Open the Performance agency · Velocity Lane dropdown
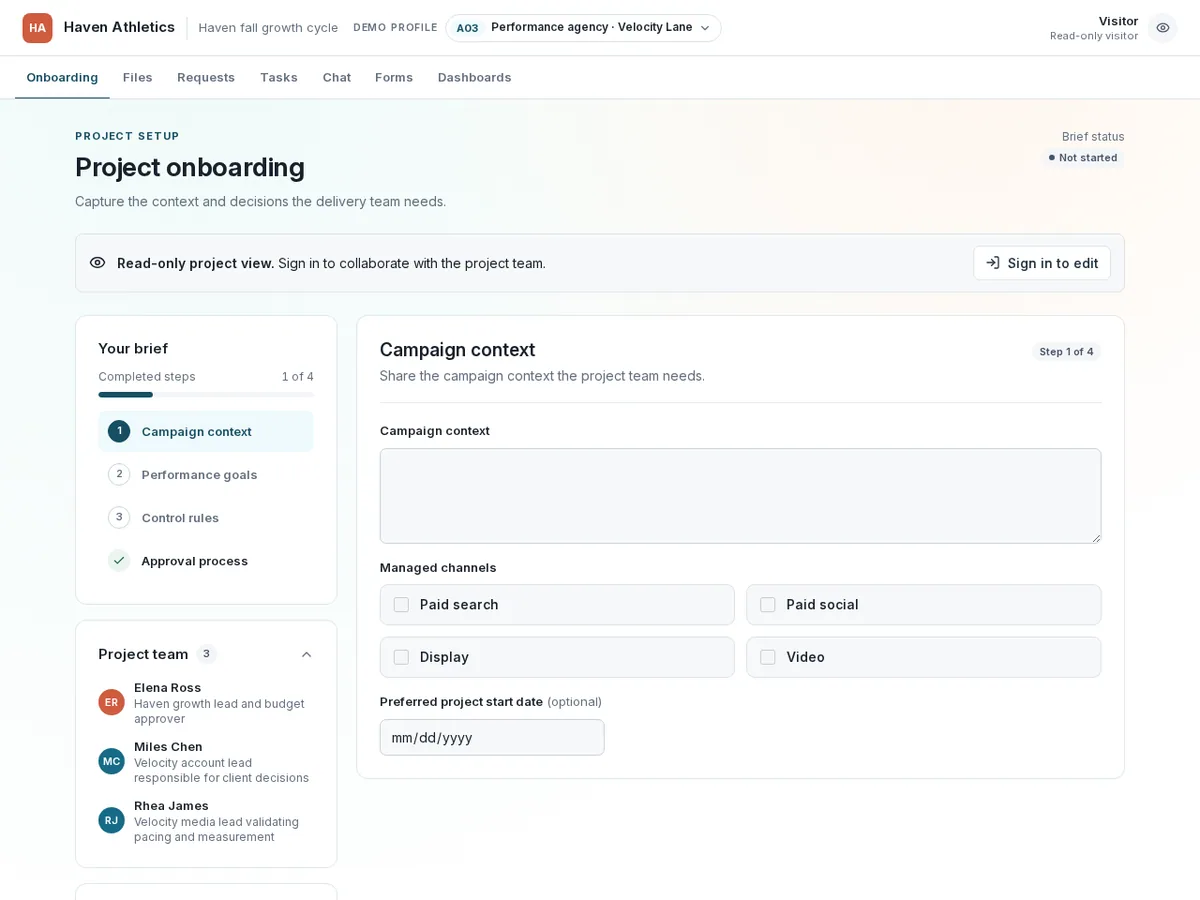Image resolution: width=1200 pixels, height=900 pixels. click(x=583, y=28)
